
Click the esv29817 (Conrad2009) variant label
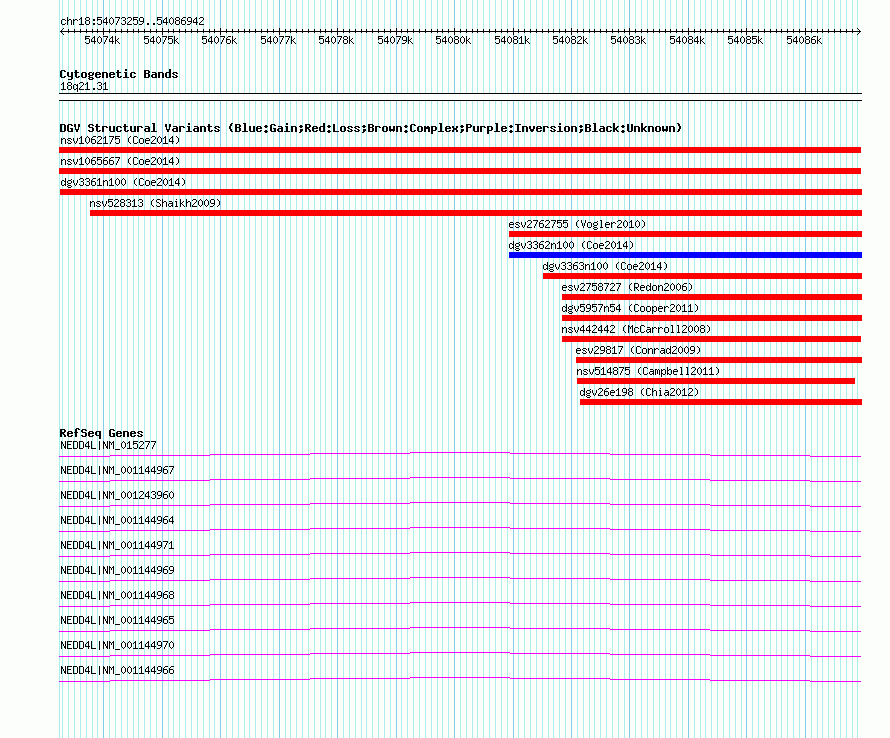point(639,350)
